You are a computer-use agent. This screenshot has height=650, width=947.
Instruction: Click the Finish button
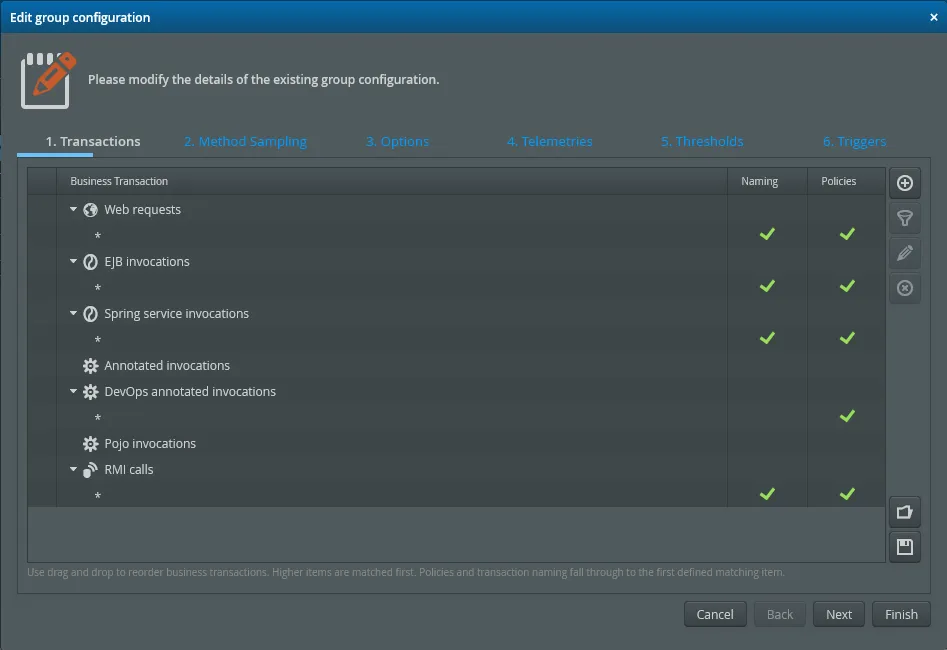tap(901, 614)
